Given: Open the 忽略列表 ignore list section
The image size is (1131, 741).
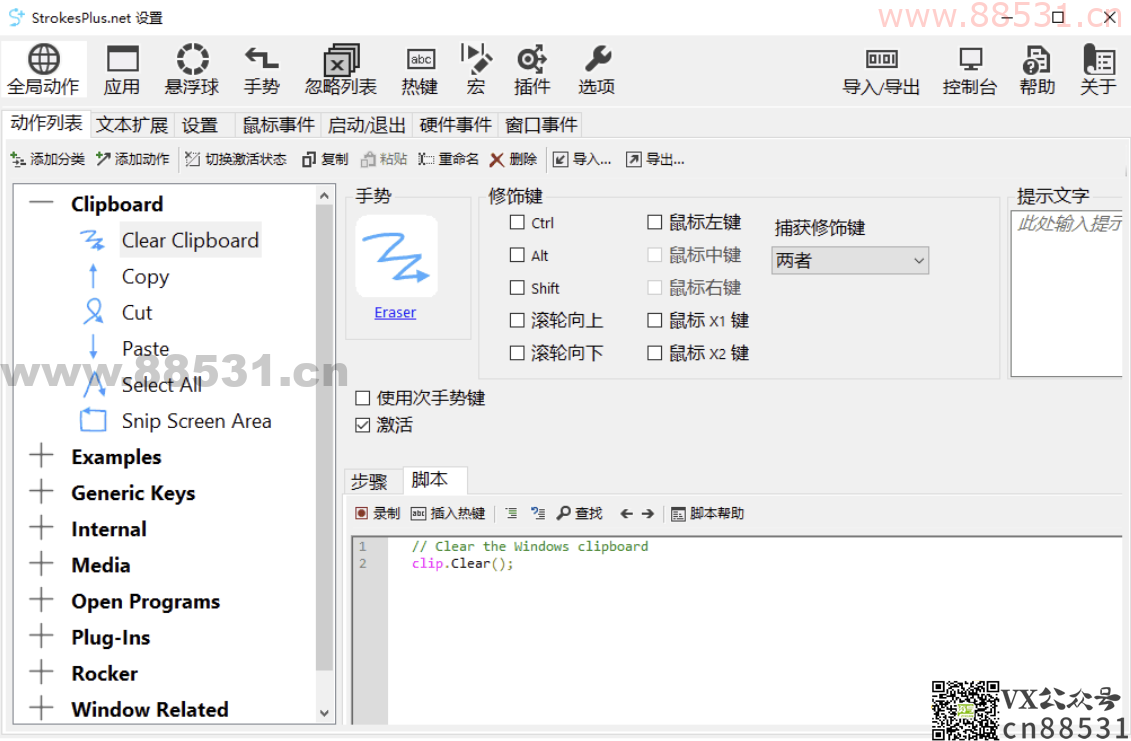Looking at the screenshot, I should [340, 70].
